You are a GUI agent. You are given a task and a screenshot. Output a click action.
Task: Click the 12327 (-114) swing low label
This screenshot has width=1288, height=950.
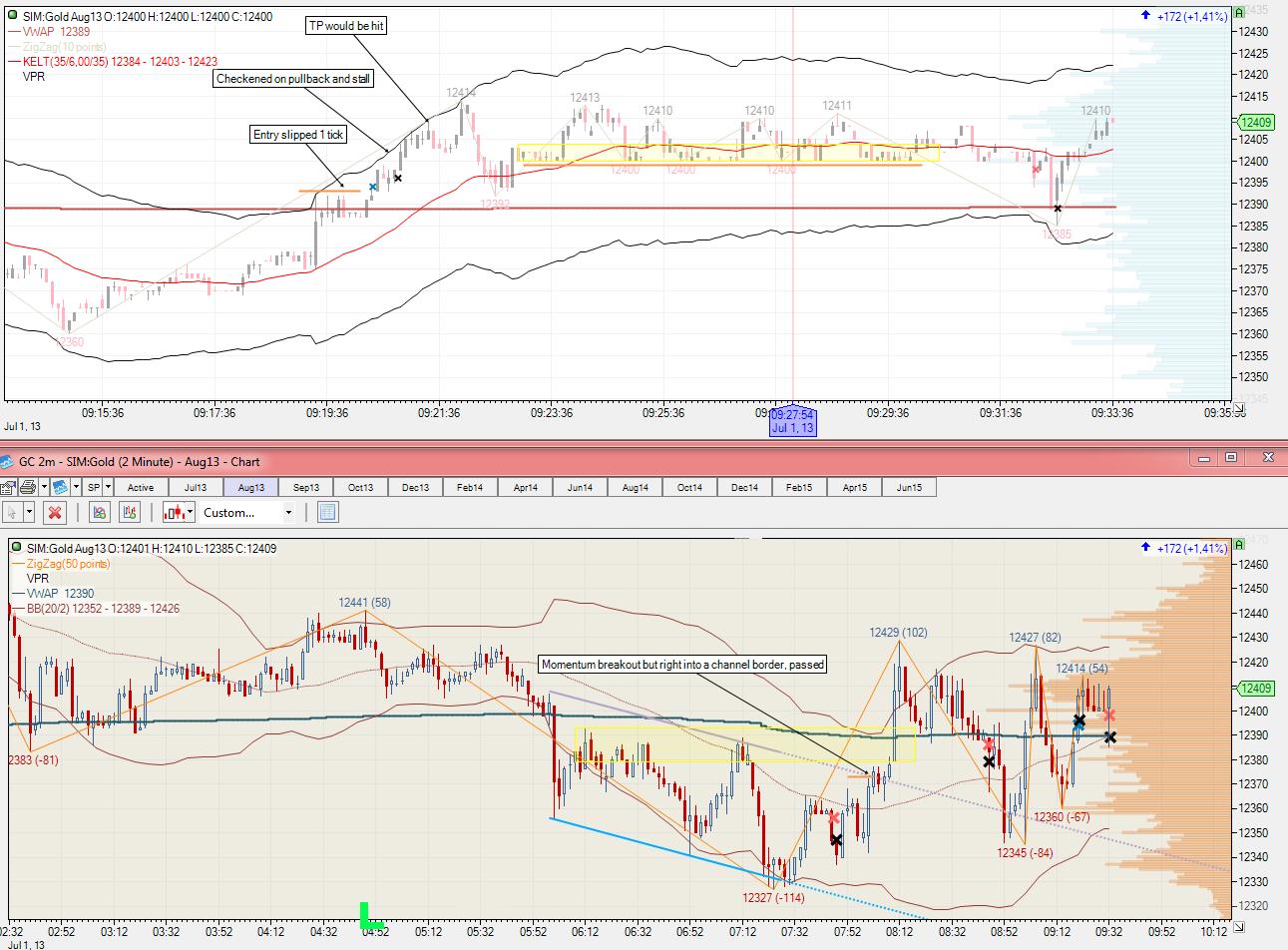pos(773,897)
